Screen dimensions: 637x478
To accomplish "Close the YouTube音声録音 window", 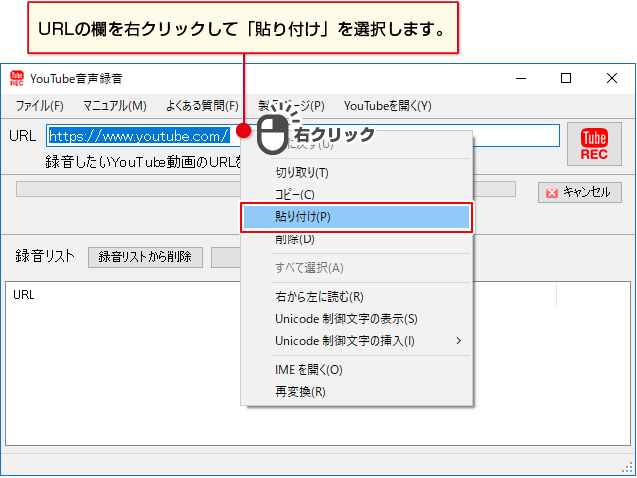I will pyautogui.click(x=612, y=78).
